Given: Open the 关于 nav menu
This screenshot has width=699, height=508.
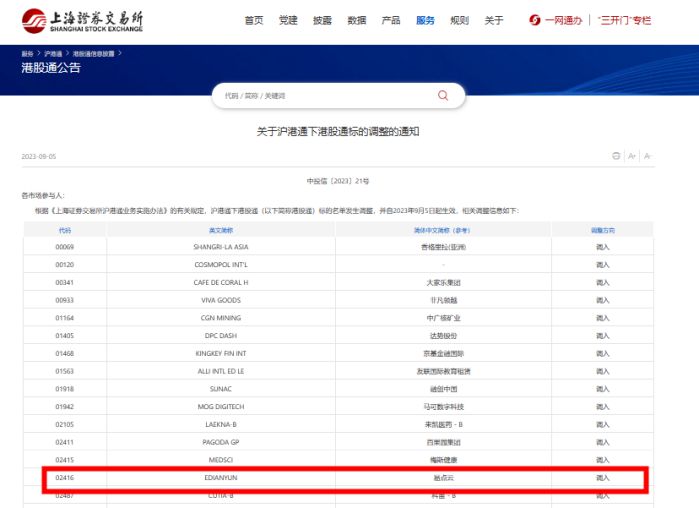Looking at the screenshot, I should pos(494,20).
